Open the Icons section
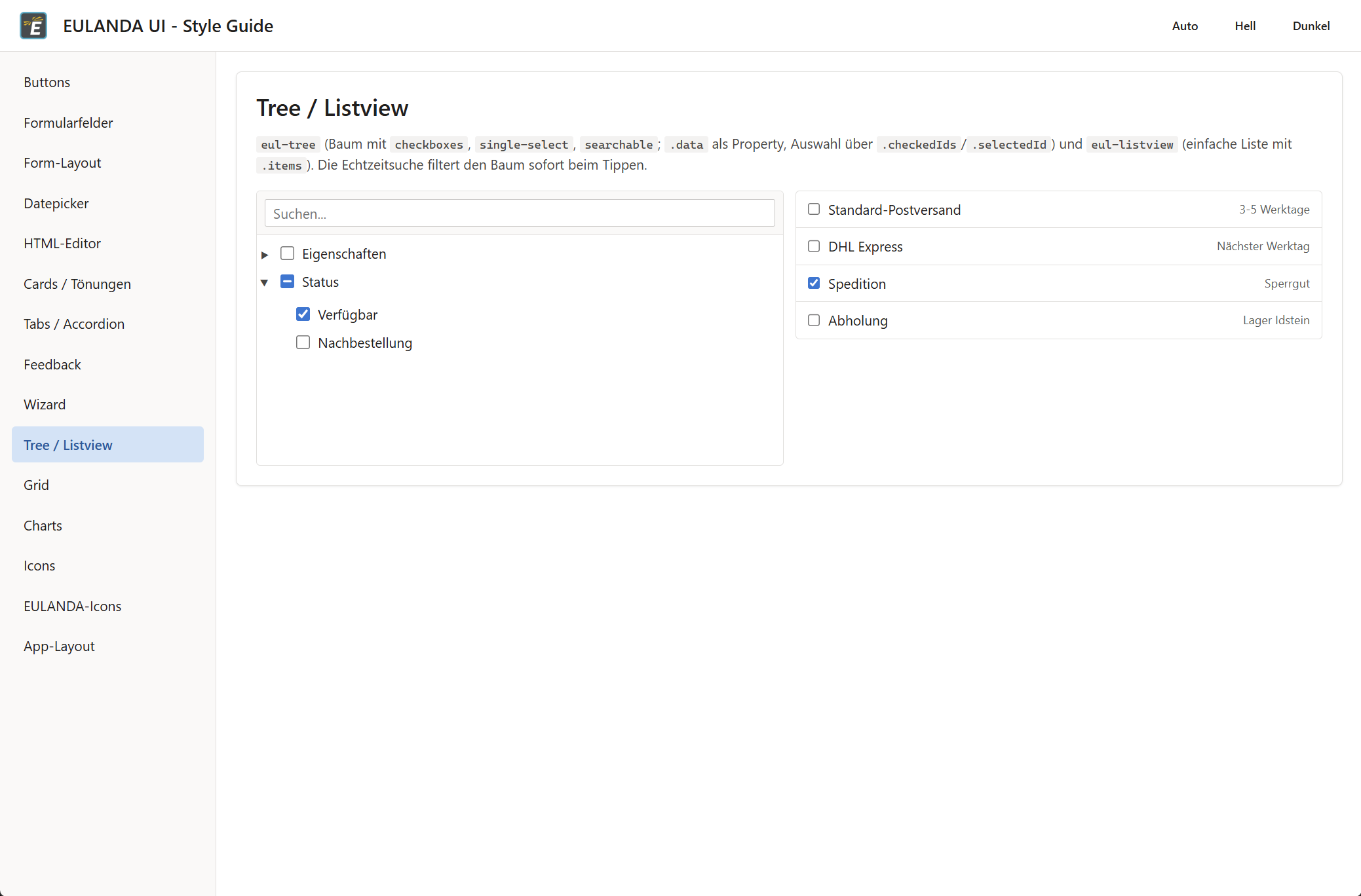Viewport: 1361px width, 896px height. (107, 566)
